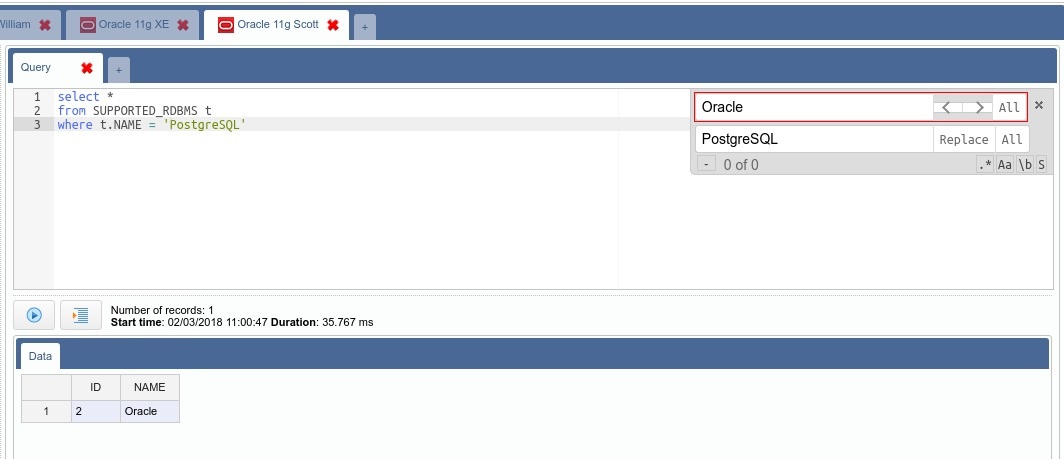Screen dimensions: 1064x459
Task: Click All beside the Oracle search field
Action: (1010, 107)
